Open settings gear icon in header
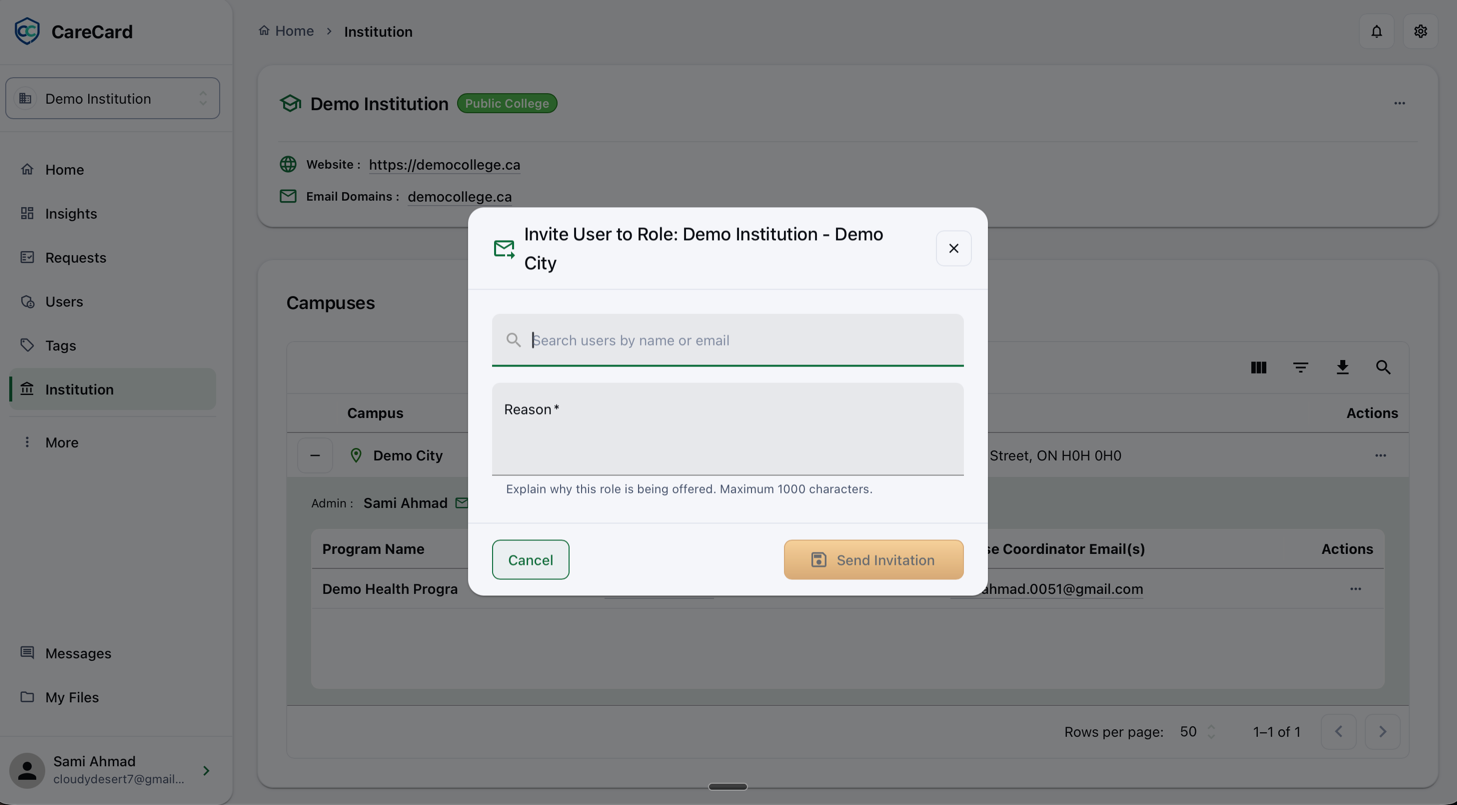 (x=1421, y=31)
